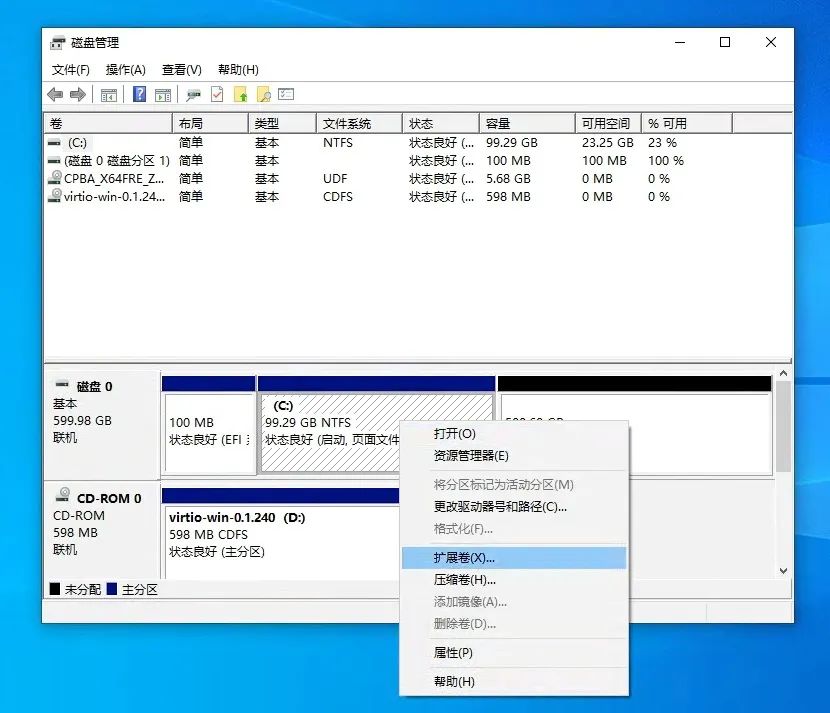Choose 属性(P) in the context menu
Screen dimensions: 830x713
pos(513,653)
